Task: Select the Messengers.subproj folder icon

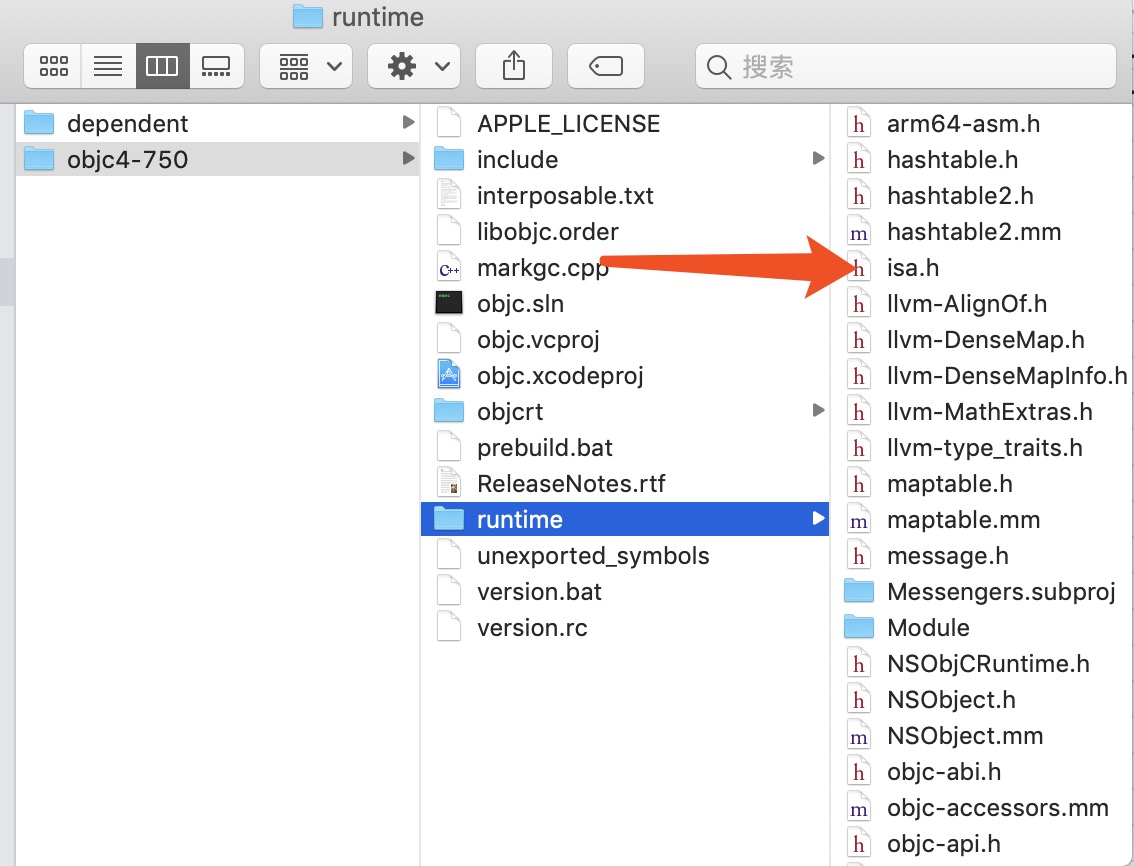Action: click(x=858, y=591)
